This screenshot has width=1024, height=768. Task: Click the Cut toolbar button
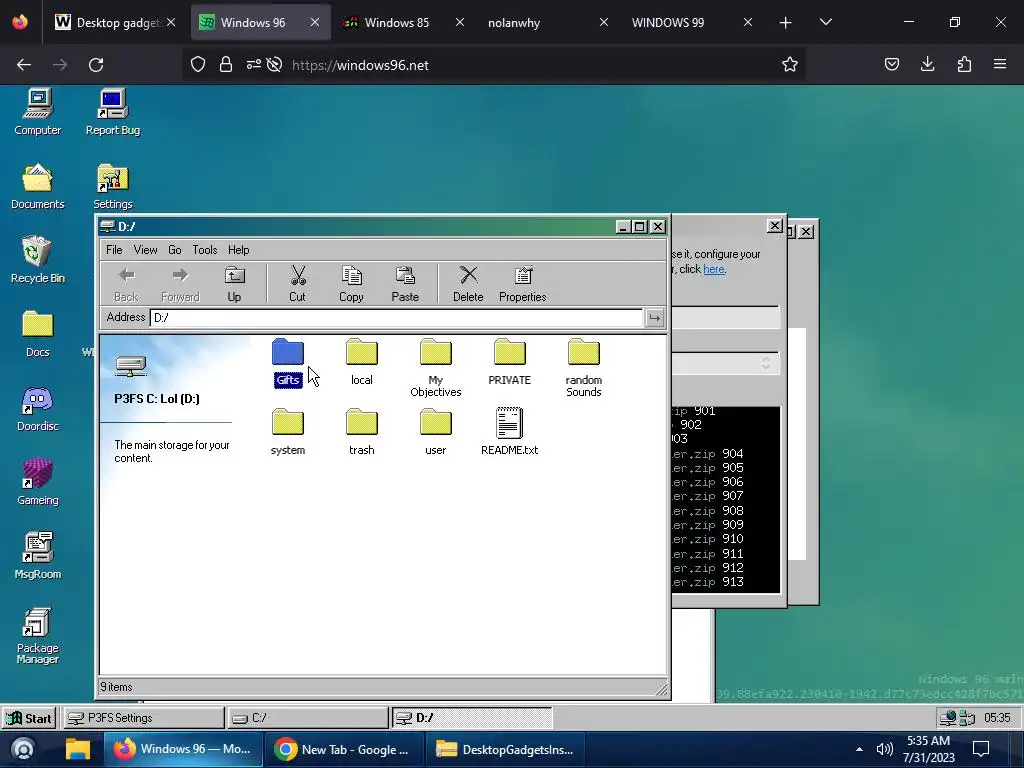pos(297,284)
